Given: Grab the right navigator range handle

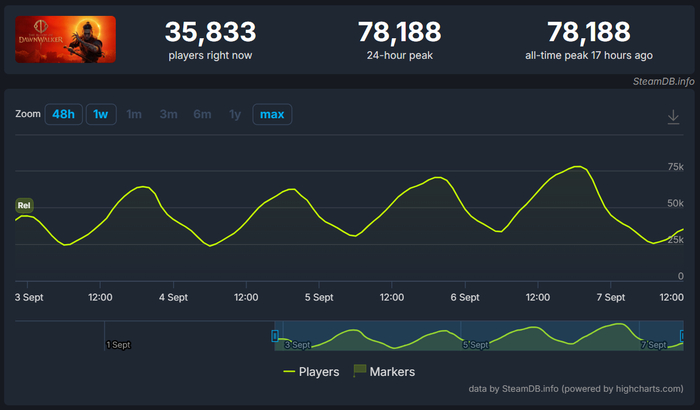Looking at the screenshot, I should [x=682, y=336].
